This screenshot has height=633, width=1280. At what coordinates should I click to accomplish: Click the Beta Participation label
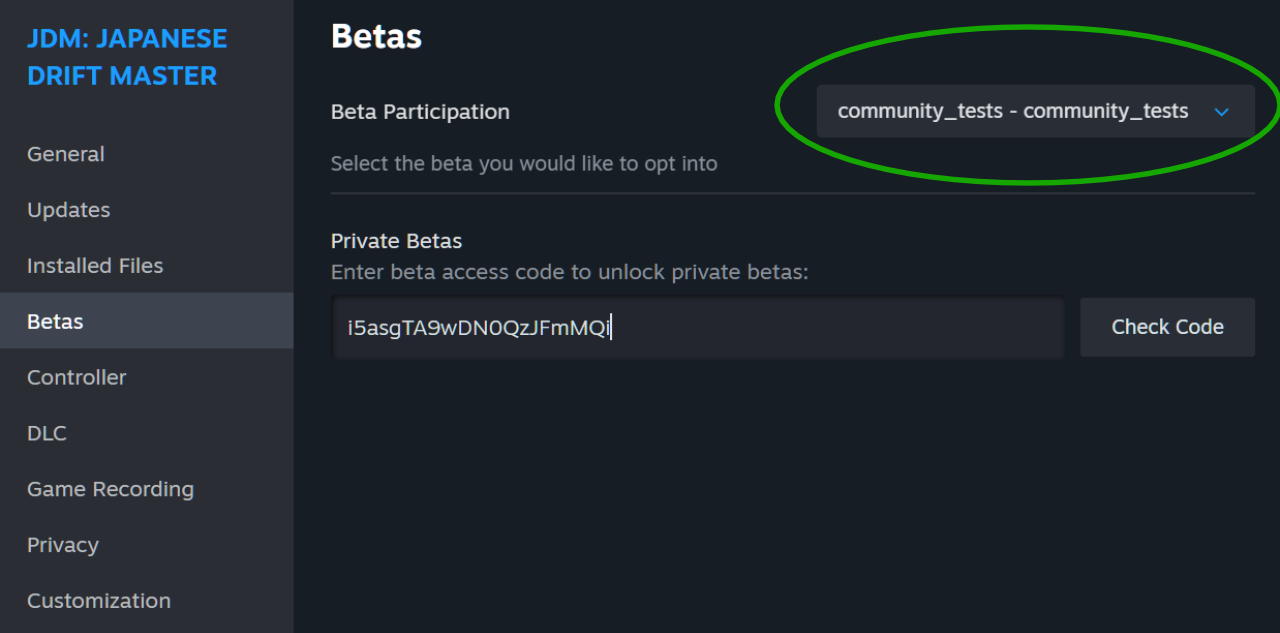[x=420, y=112]
